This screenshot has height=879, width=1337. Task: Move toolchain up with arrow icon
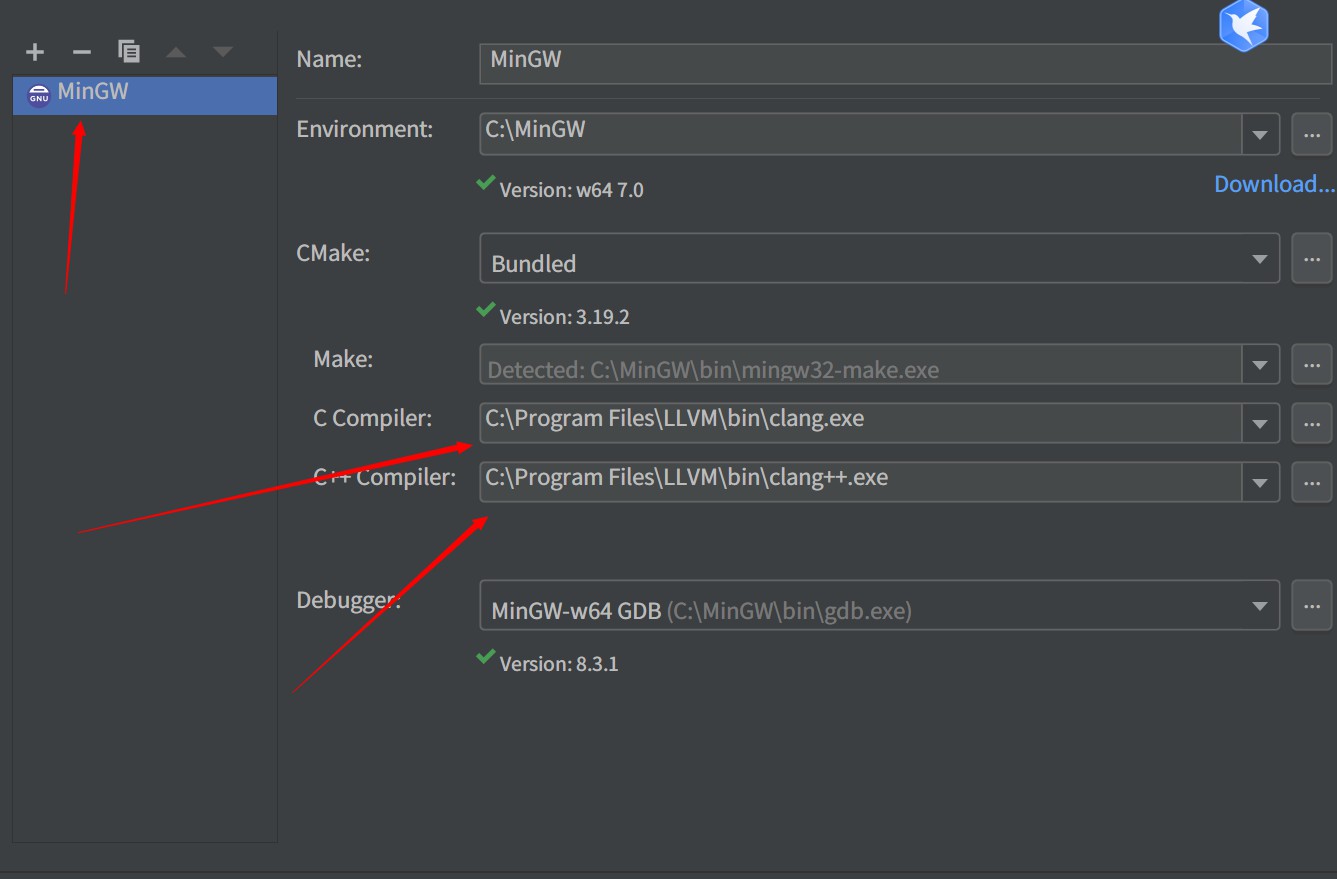[176, 51]
